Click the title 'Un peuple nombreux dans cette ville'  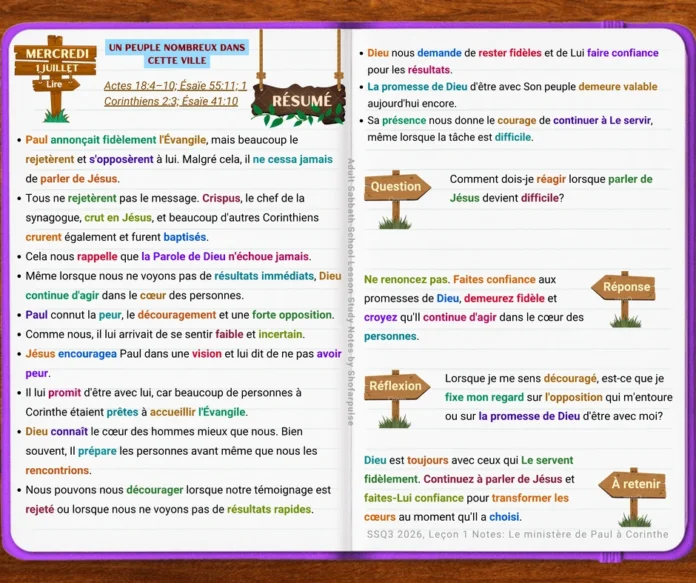tap(177, 54)
